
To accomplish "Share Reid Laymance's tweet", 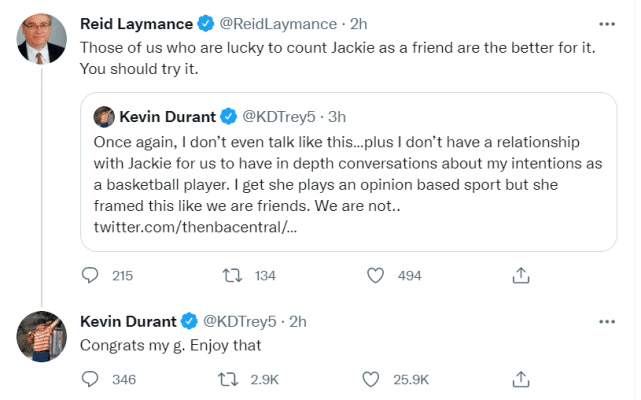I will coord(520,275).
